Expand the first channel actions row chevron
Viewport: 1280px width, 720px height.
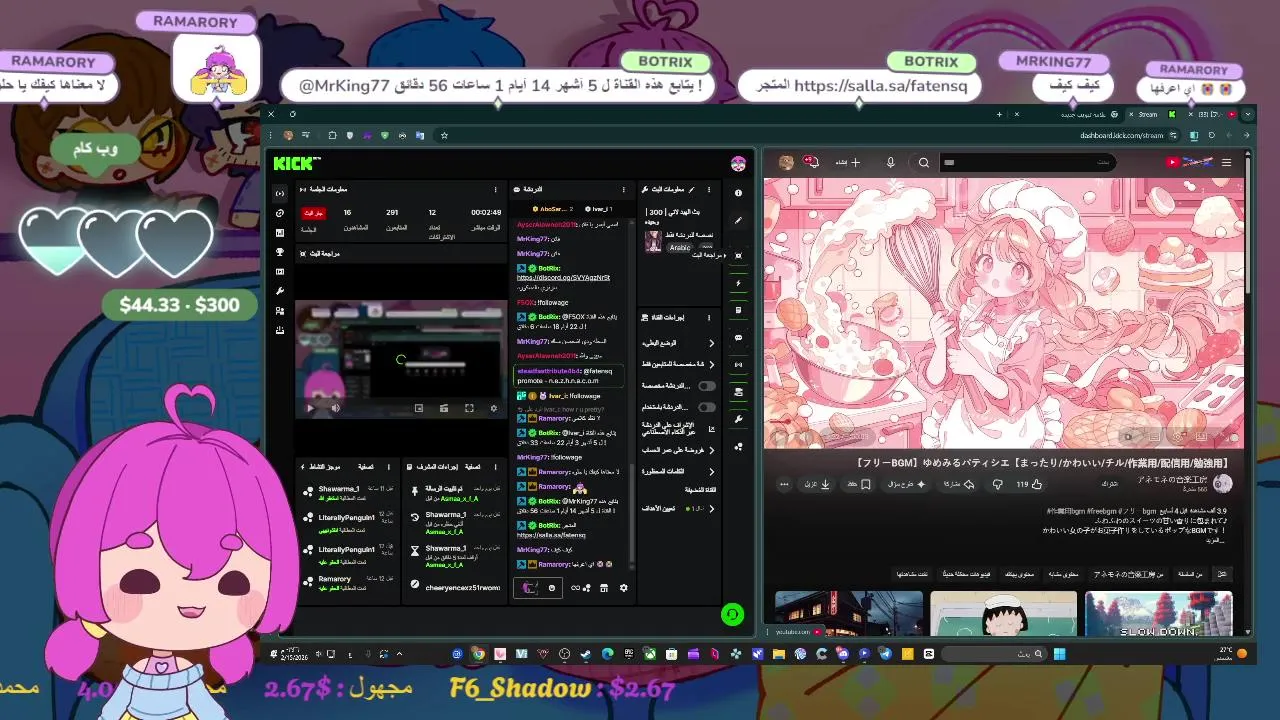point(712,343)
